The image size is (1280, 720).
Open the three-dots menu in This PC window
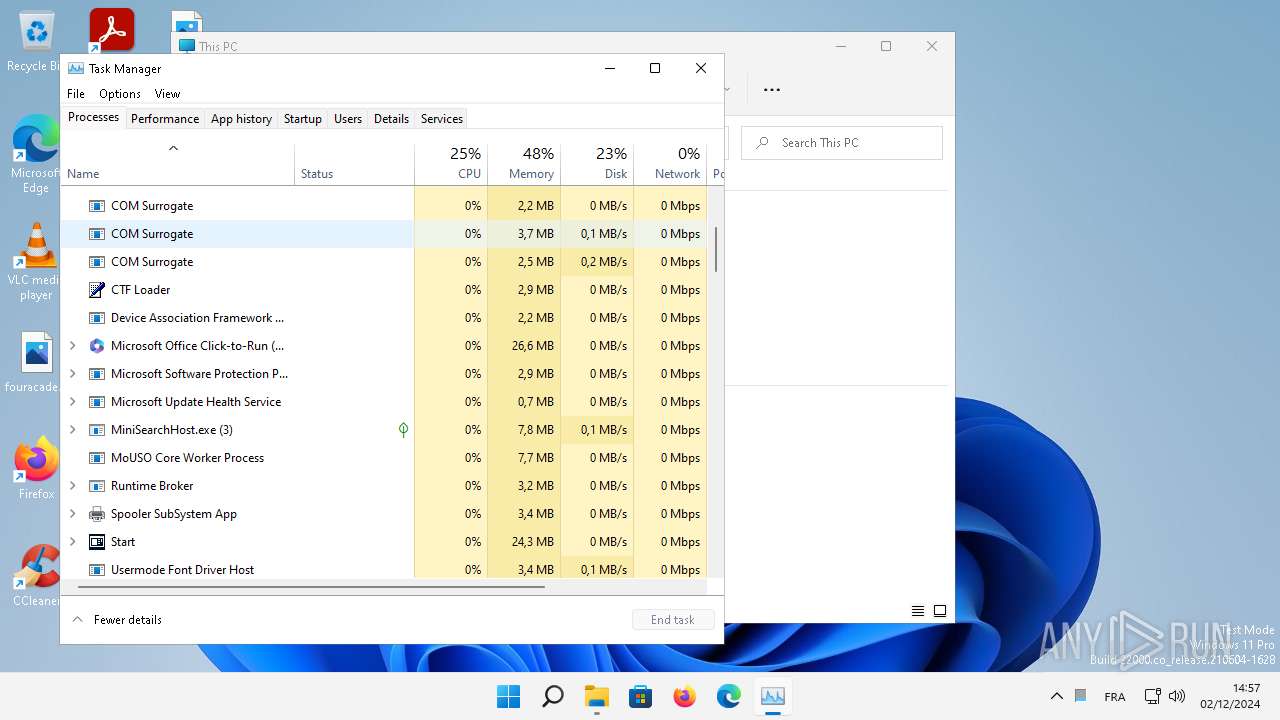coord(772,89)
